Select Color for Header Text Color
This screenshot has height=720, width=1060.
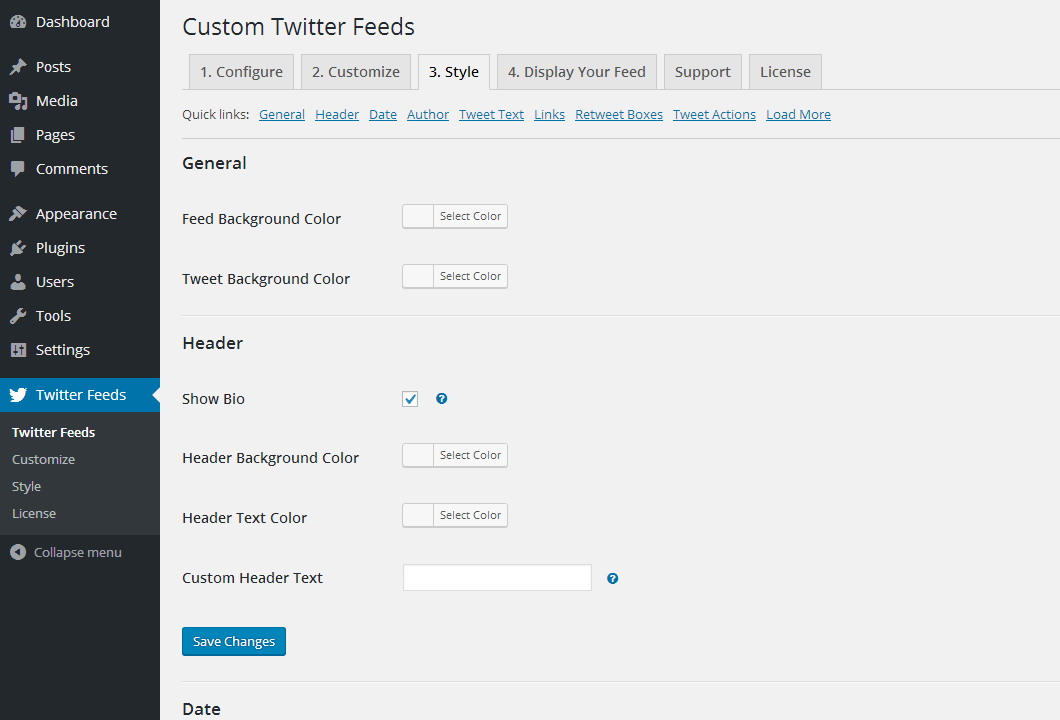pos(455,516)
